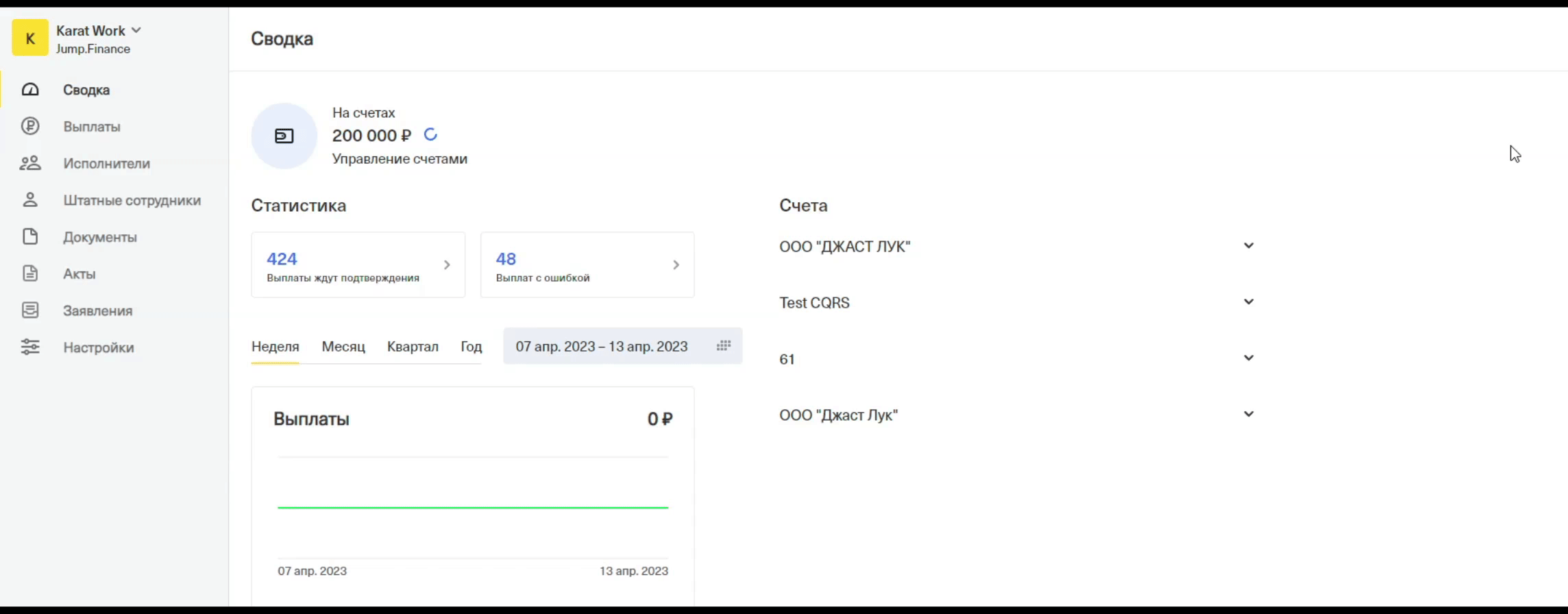This screenshot has width=1568, height=614.
Task: Click the Штатные сотрудники person icon
Action: click(30, 200)
